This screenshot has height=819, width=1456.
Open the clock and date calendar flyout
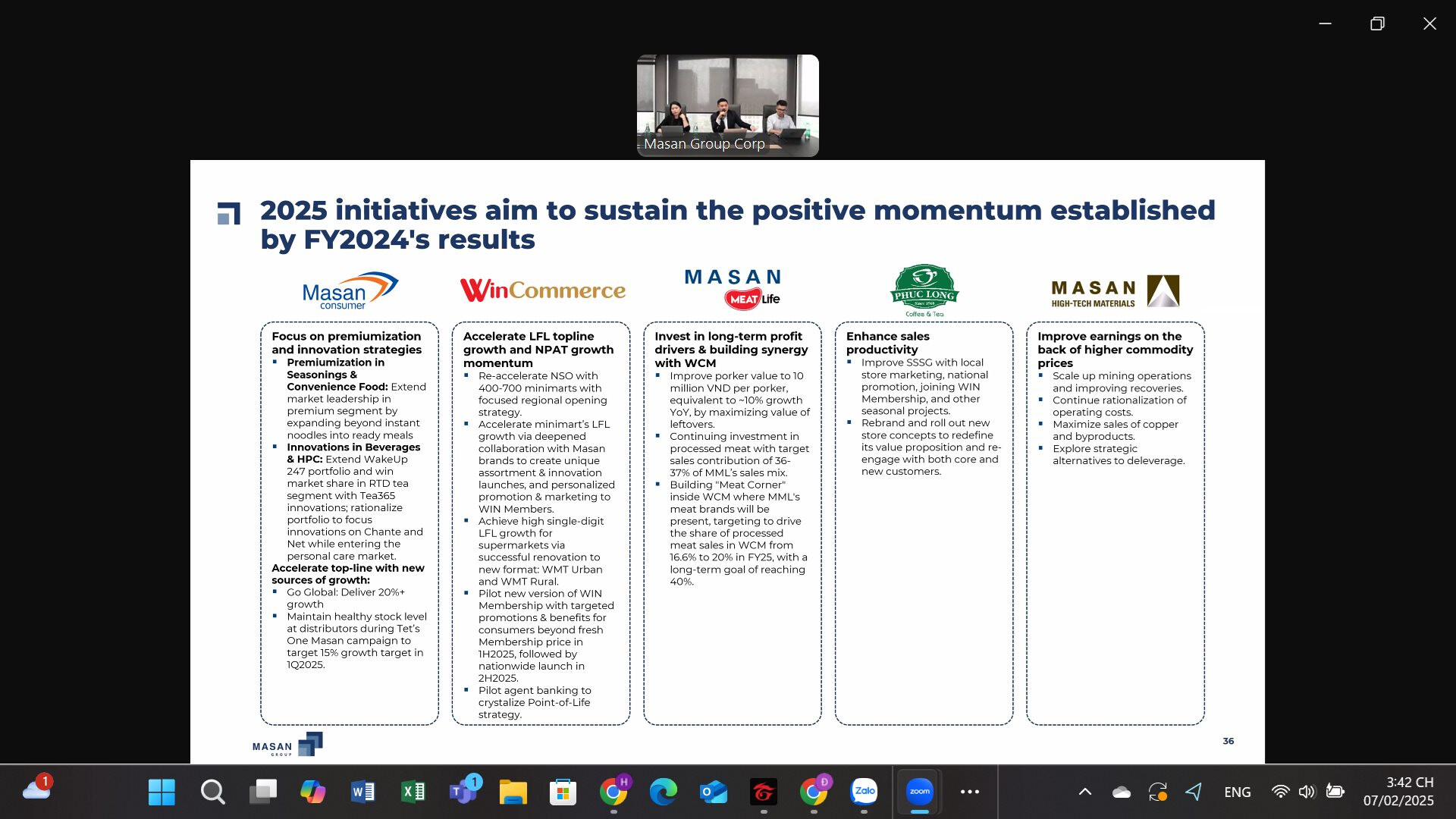pos(1398,792)
